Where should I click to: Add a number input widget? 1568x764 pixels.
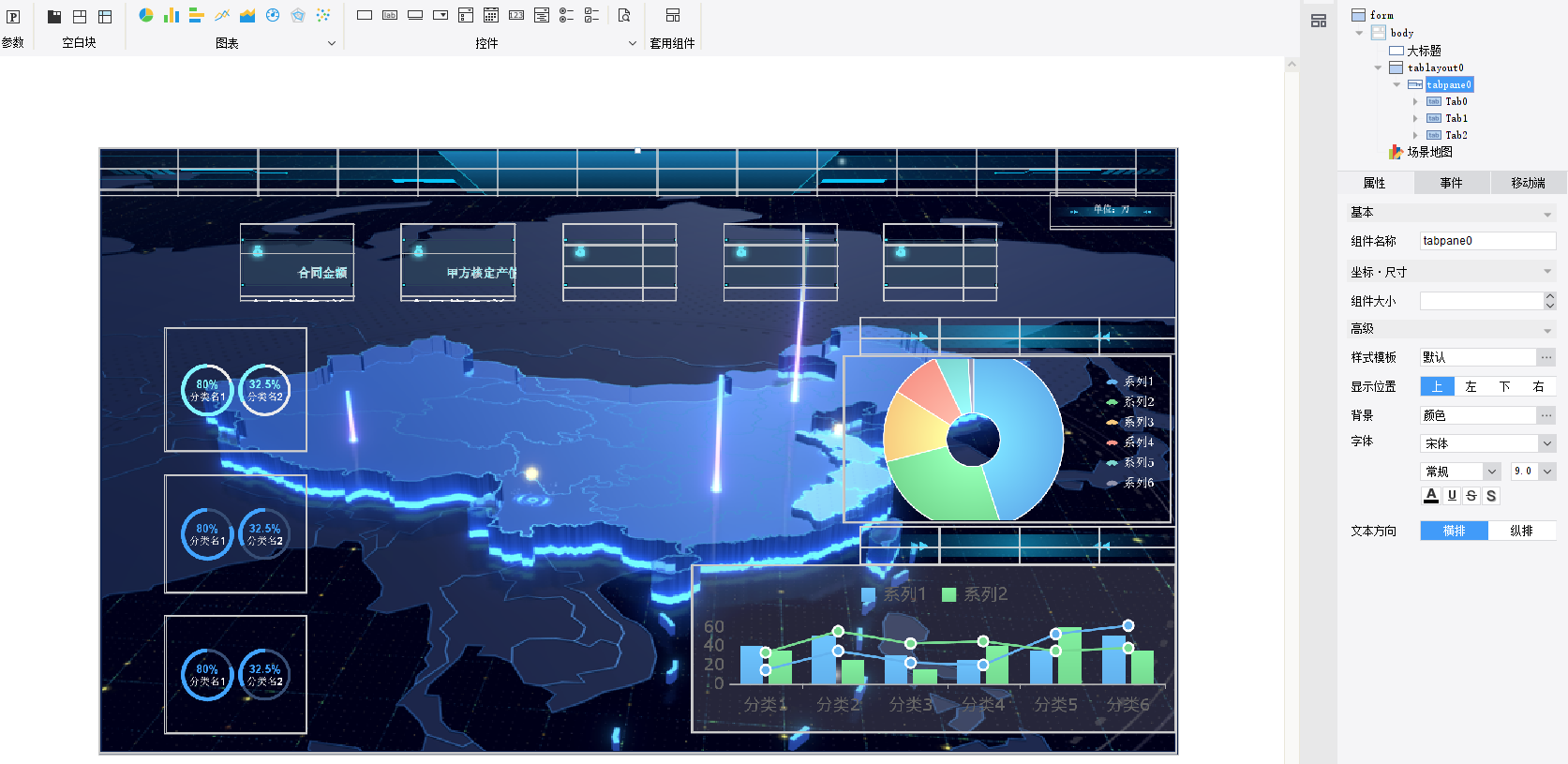[516, 15]
